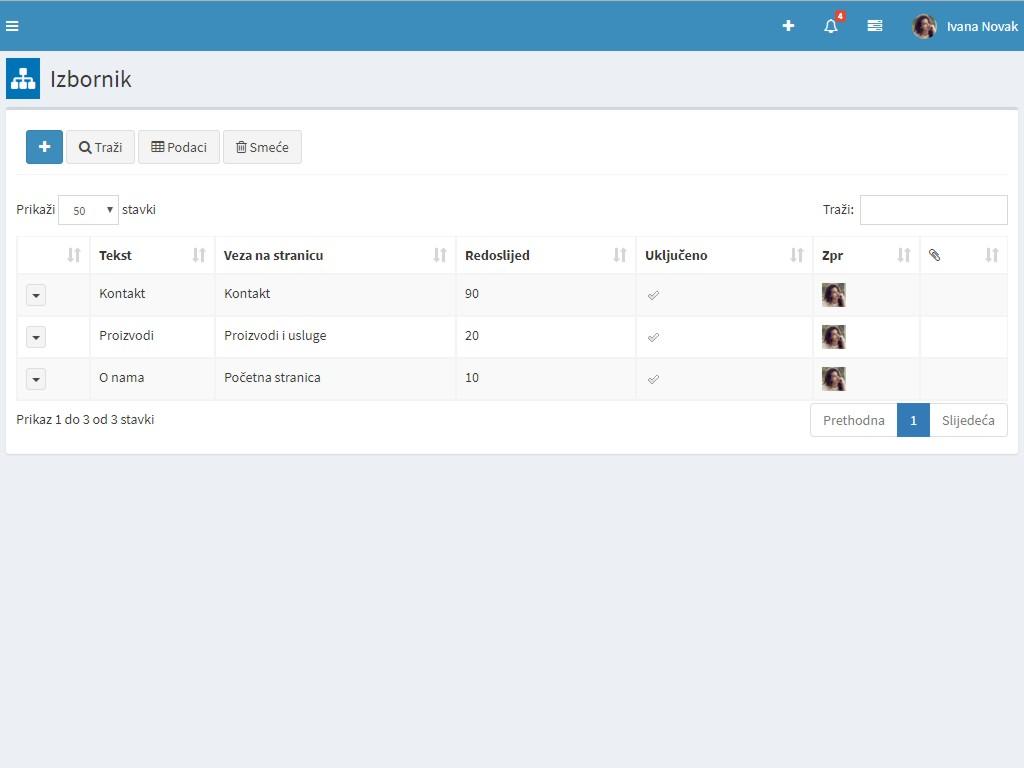Toggle the Uključeno checkmark for Kontakt
Screen dimensions: 1024x768
[653, 295]
